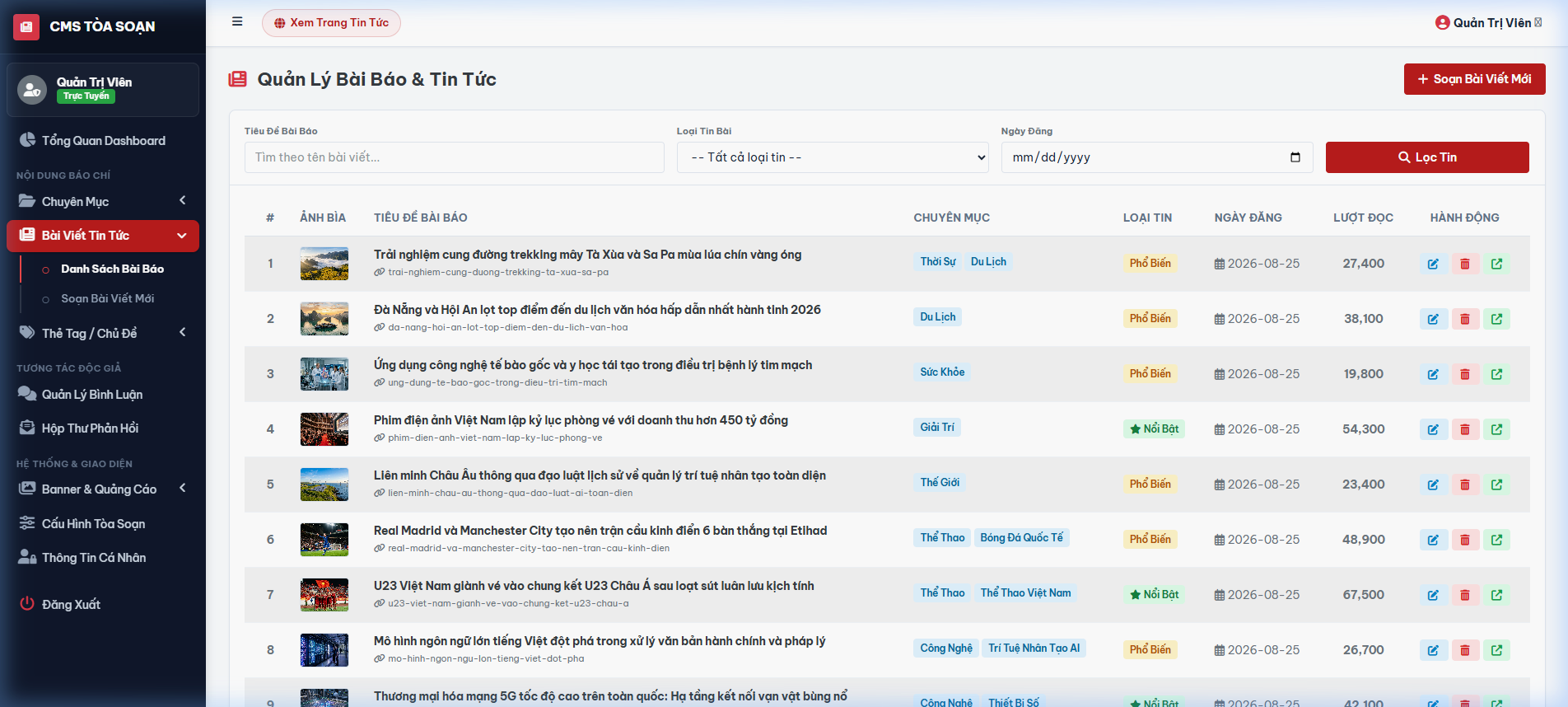Delete article row 2 with trash icon
This screenshot has height=707, width=1568.
point(1465,319)
